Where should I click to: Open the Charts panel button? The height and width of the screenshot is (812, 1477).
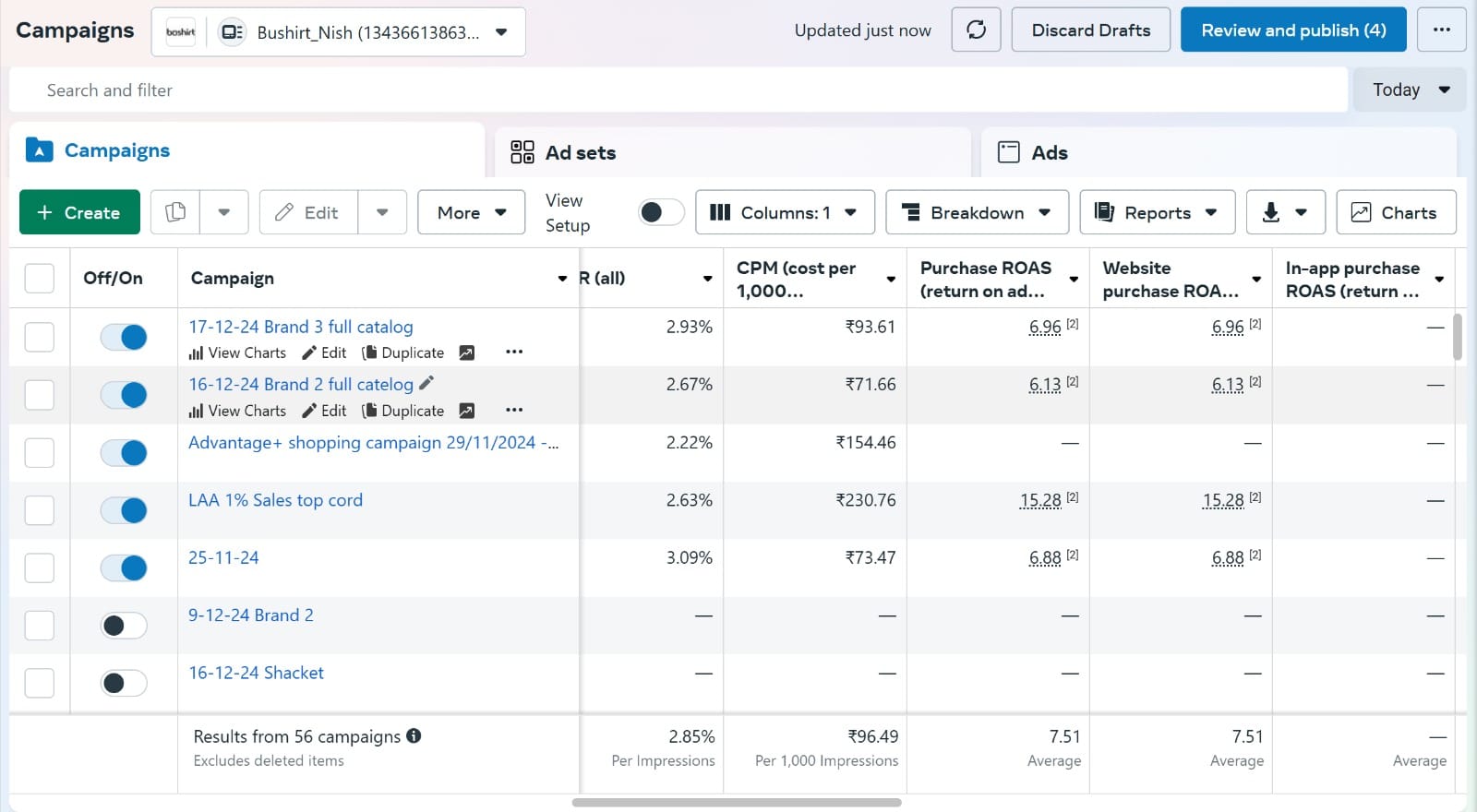pyautogui.click(x=1396, y=212)
